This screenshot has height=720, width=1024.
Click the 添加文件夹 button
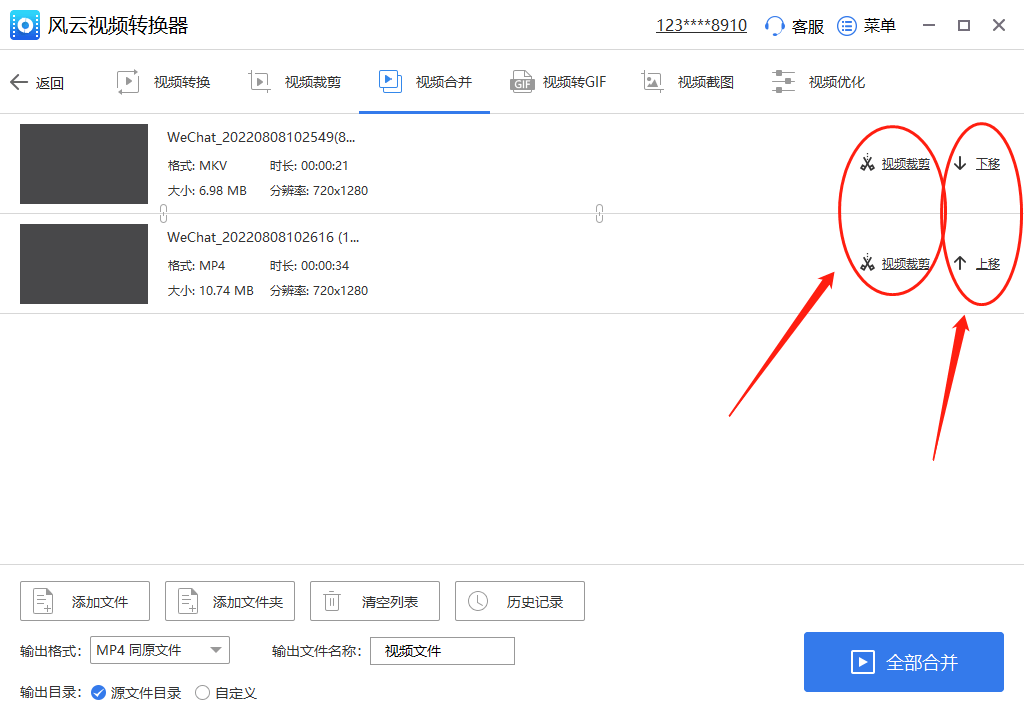tap(230, 601)
